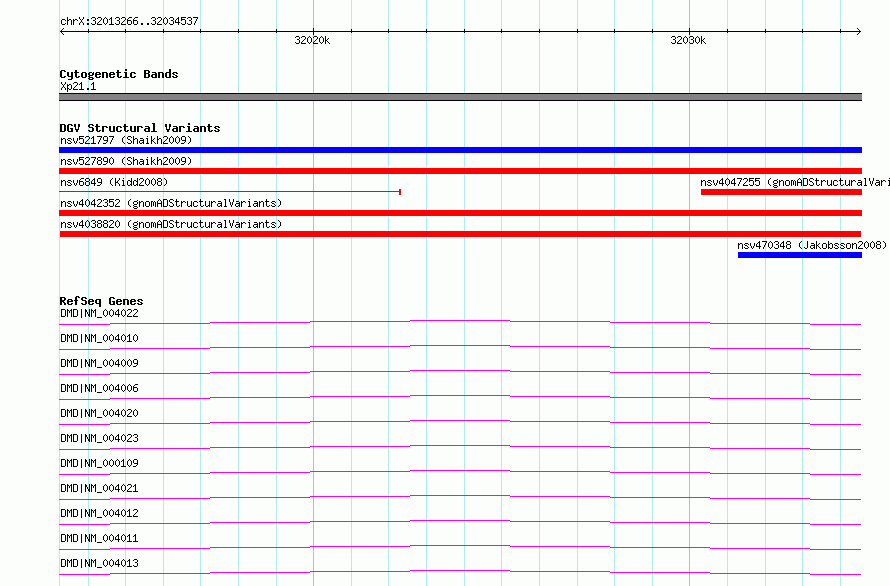Click the DMD|NM_004022 transcript label

point(99,313)
